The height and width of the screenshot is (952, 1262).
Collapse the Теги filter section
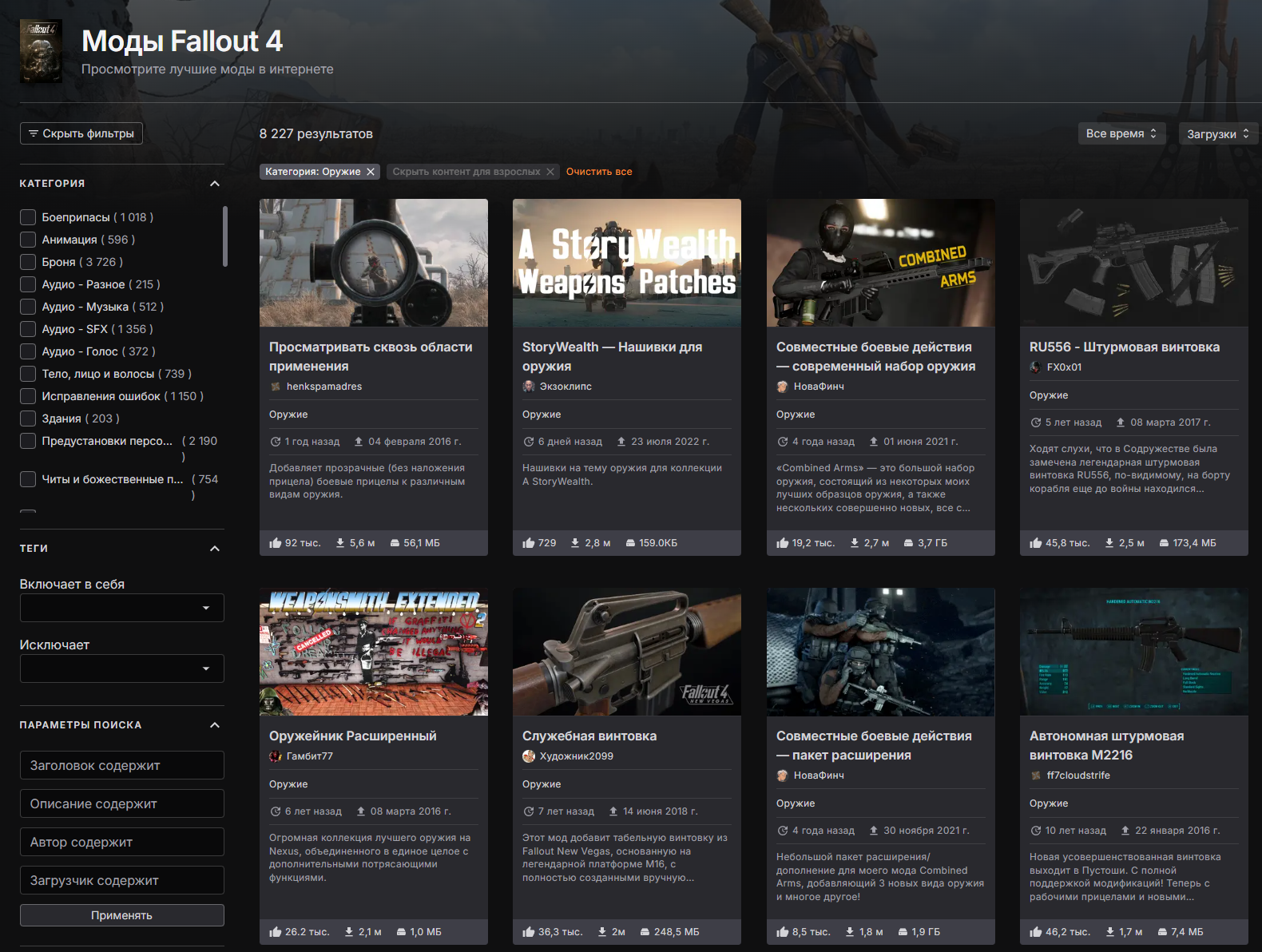click(214, 549)
